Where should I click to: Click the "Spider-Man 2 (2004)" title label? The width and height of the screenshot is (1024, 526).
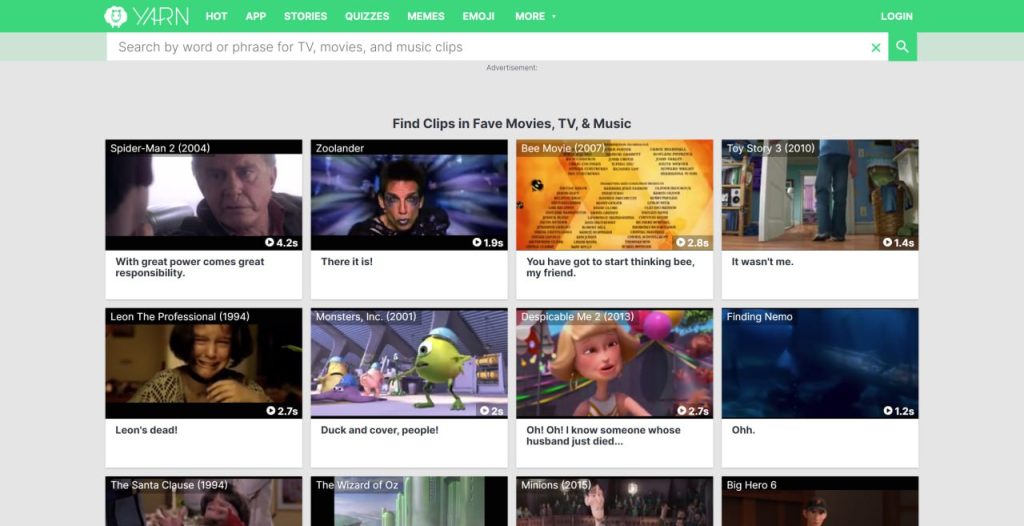(160, 148)
